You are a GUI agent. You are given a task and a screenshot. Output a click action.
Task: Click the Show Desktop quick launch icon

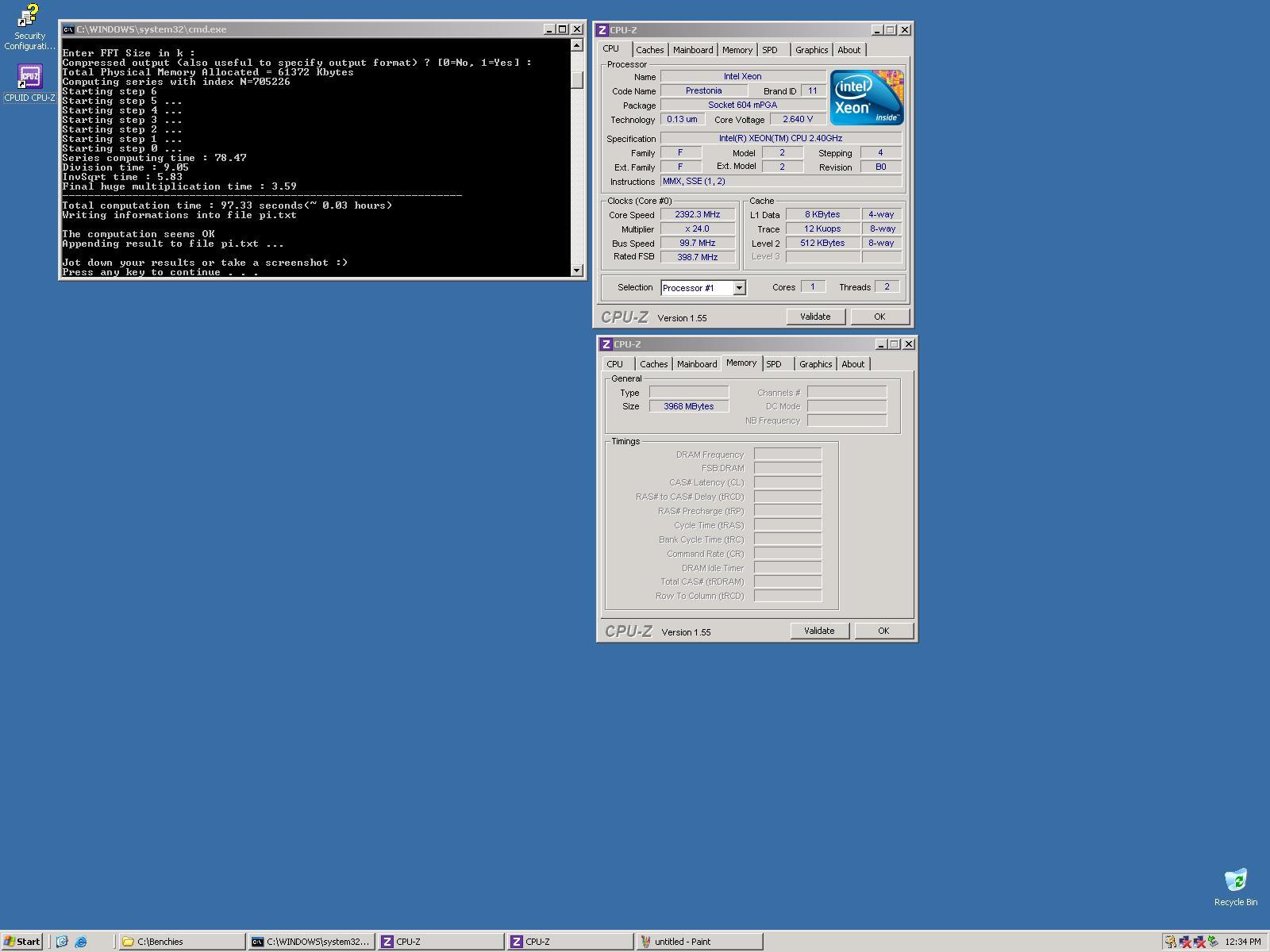(x=62, y=942)
